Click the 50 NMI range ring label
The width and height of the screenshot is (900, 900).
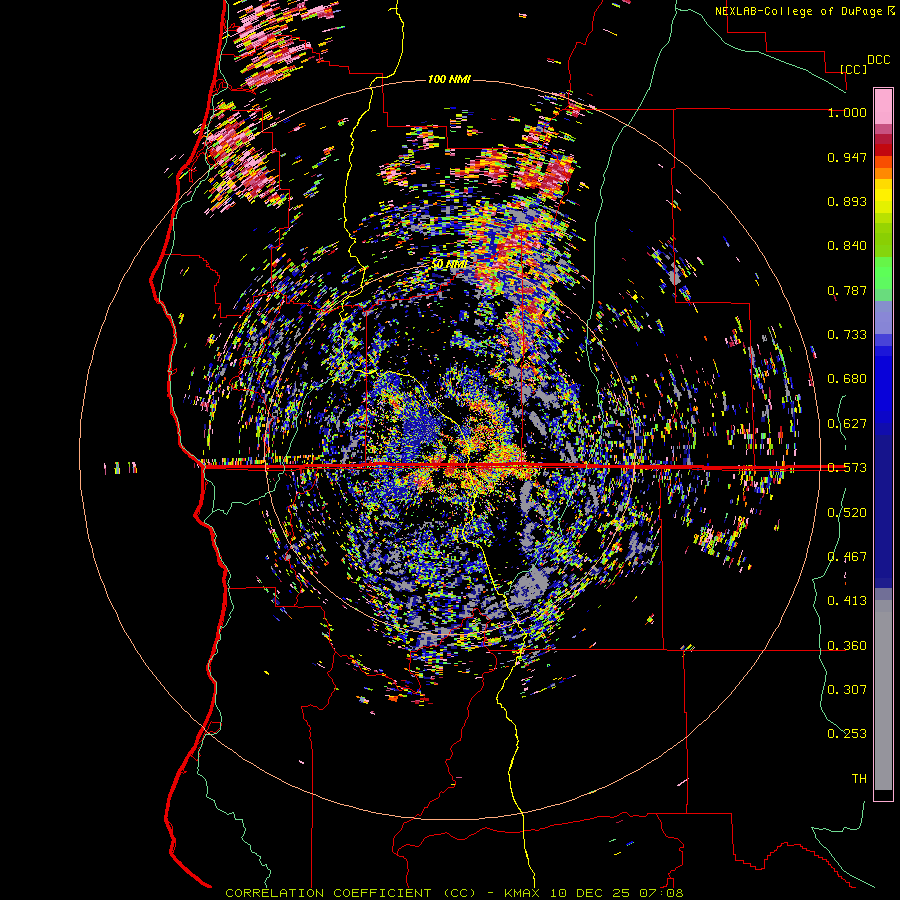point(449,264)
